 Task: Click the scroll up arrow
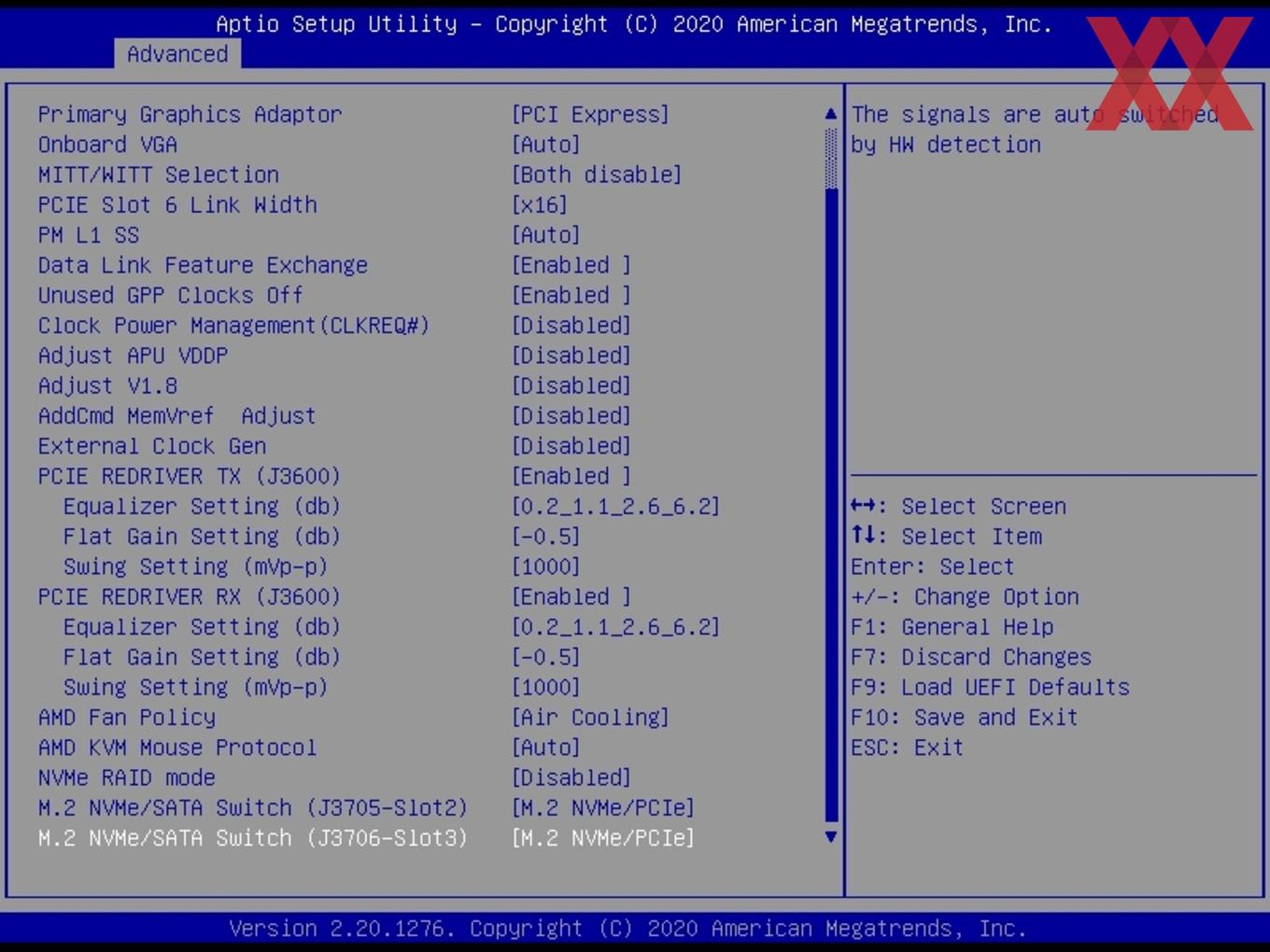click(831, 114)
